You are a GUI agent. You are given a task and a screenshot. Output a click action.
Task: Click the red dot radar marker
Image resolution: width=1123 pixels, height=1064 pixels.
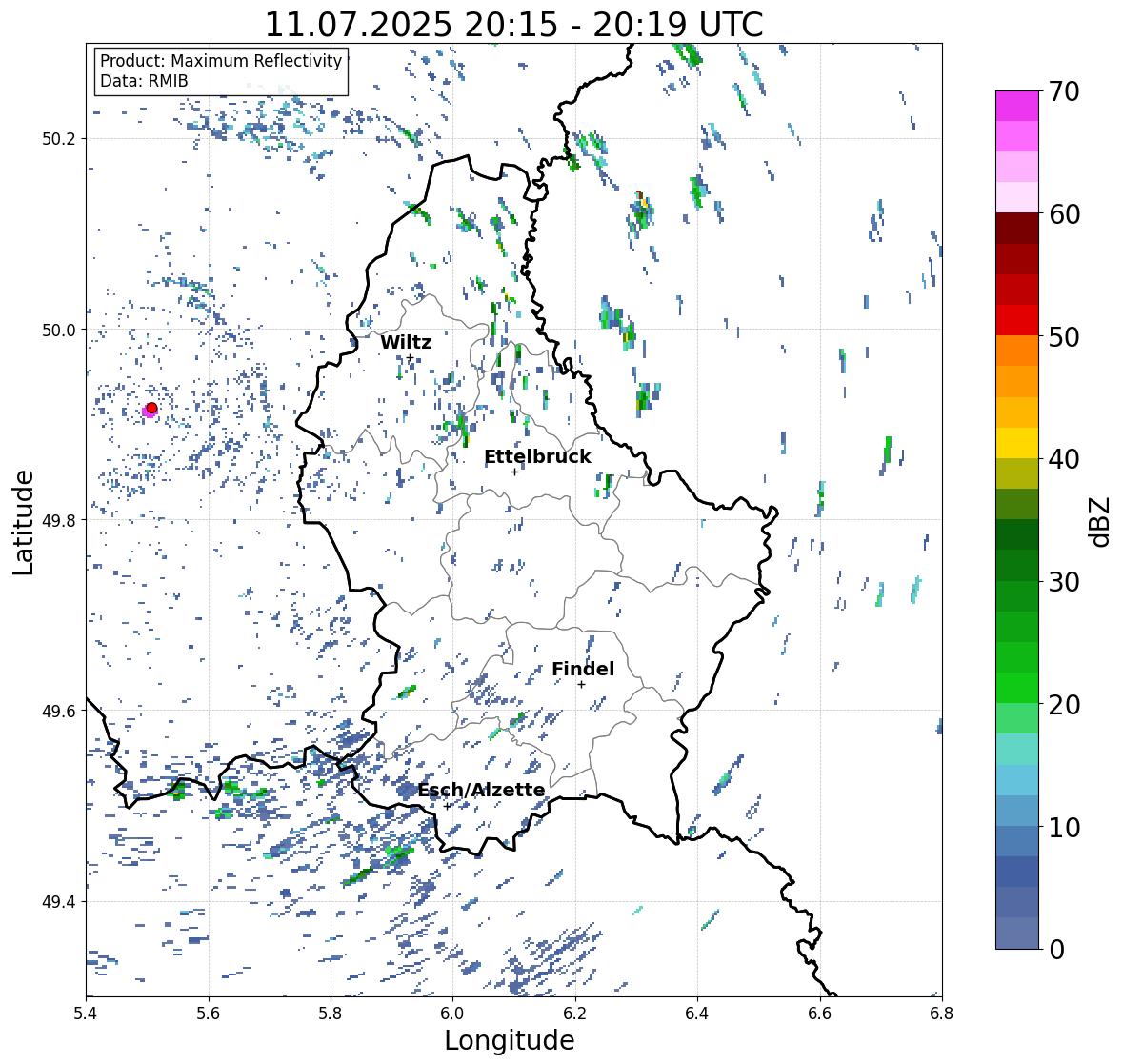point(151,408)
